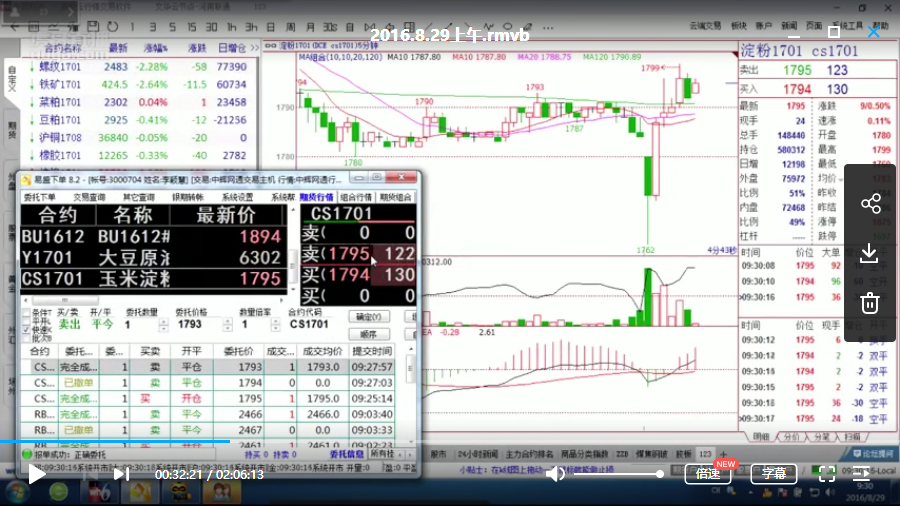This screenshot has height=506, width=900.
Task: Open the 24小时新闻 bottom tab
Action: [478, 454]
